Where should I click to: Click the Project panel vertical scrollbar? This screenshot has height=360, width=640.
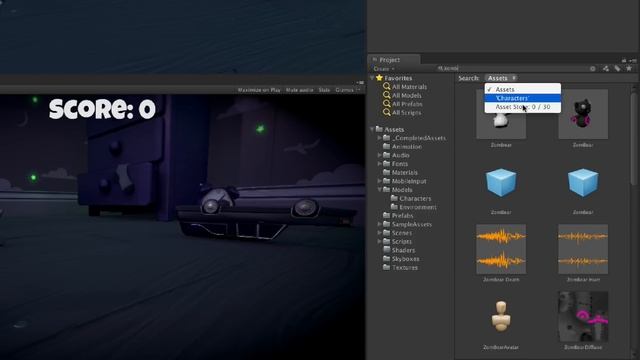(x=634, y=139)
